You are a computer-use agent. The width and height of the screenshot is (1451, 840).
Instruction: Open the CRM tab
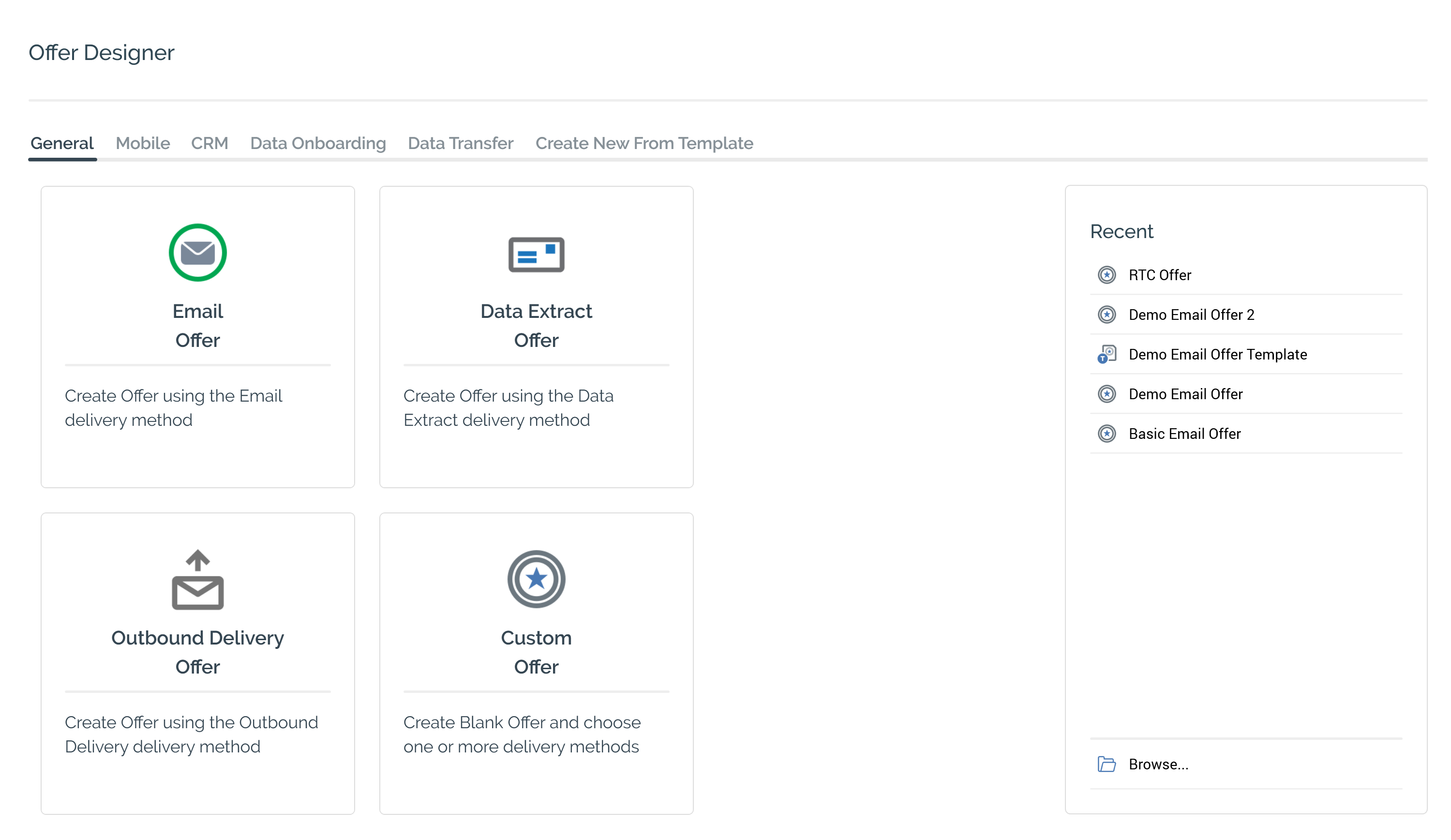[x=209, y=143]
